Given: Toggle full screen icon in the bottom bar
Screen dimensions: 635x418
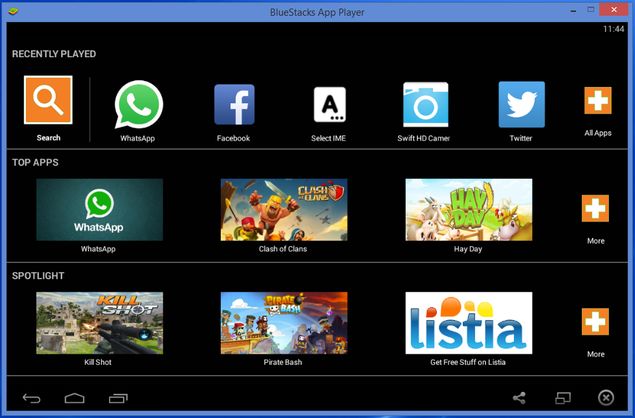Looking at the screenshot, I should 563,398.
